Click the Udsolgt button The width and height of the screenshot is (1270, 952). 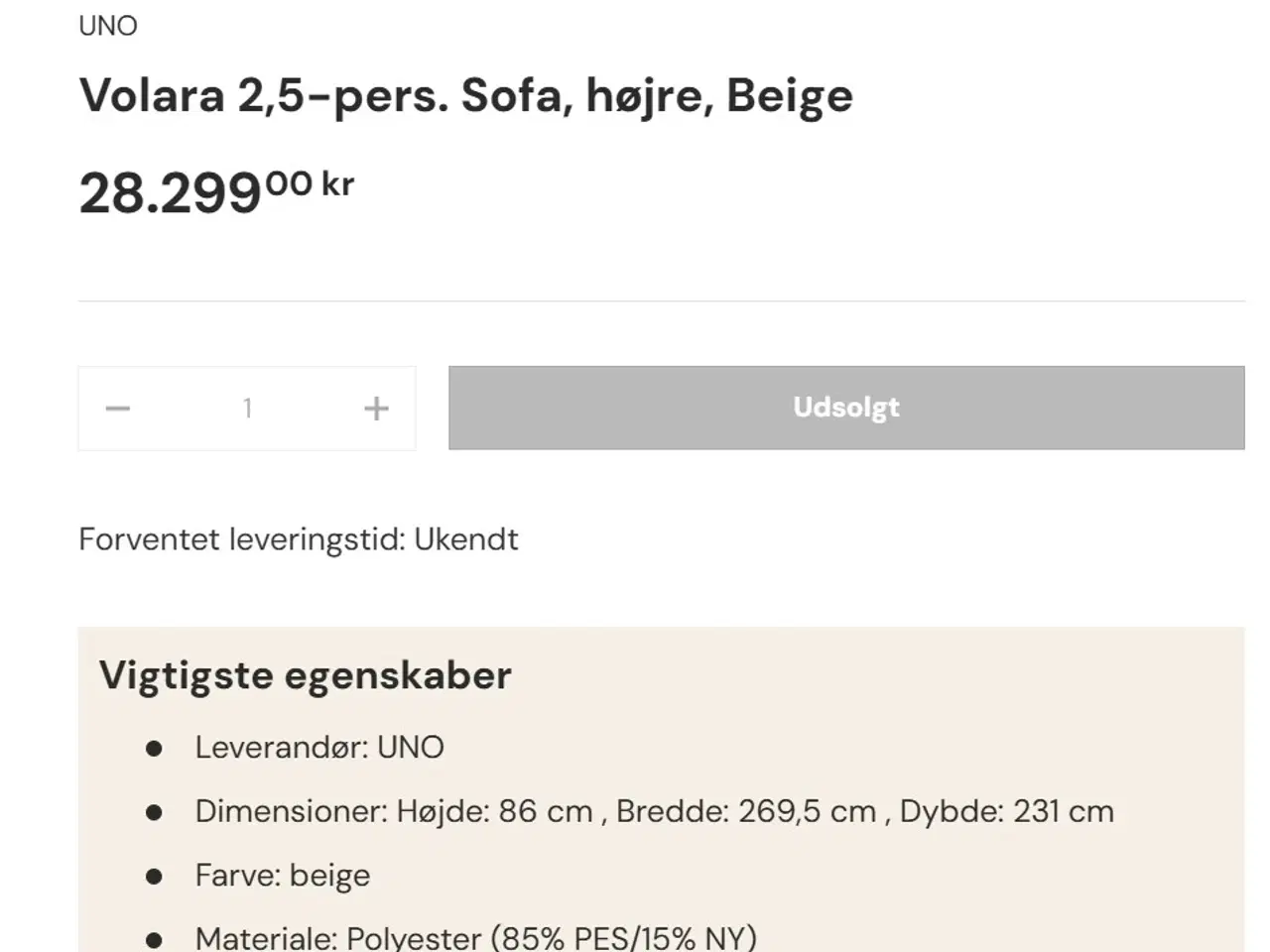[x=846, y=408]
